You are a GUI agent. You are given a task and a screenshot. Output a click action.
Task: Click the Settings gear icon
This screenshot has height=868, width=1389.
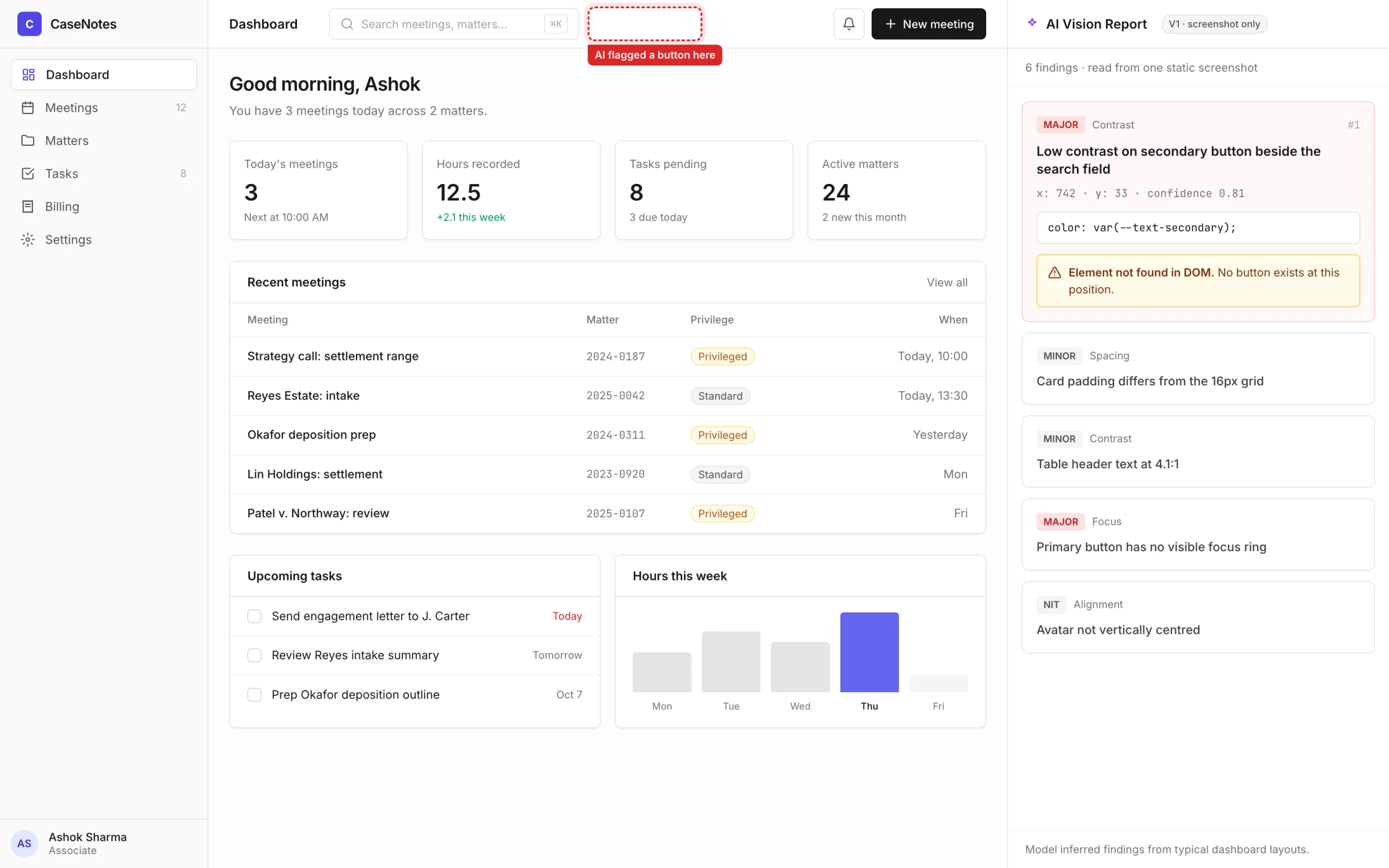(28, 240)
